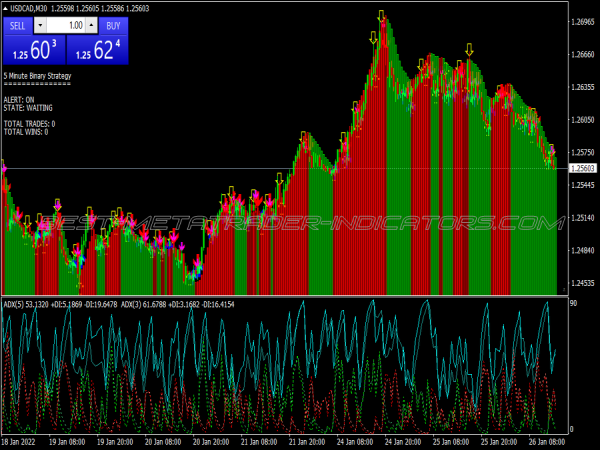The width and height of the screenshot is (600, 450).
Task: Click the sell price 1.25 60 tile
Action: tap(34, 50)
